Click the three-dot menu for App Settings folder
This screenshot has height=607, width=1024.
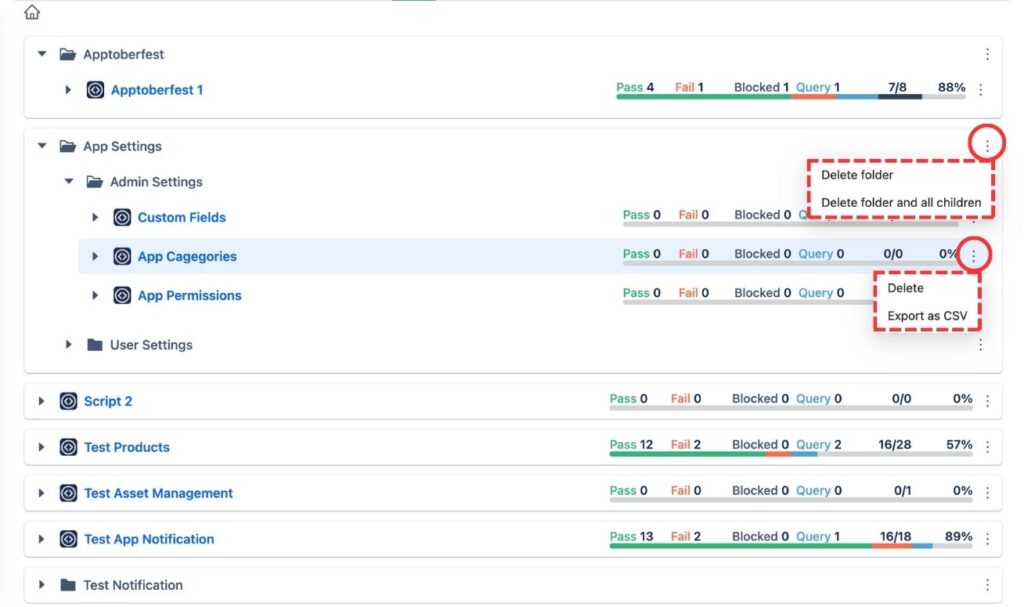click(987, 146)
